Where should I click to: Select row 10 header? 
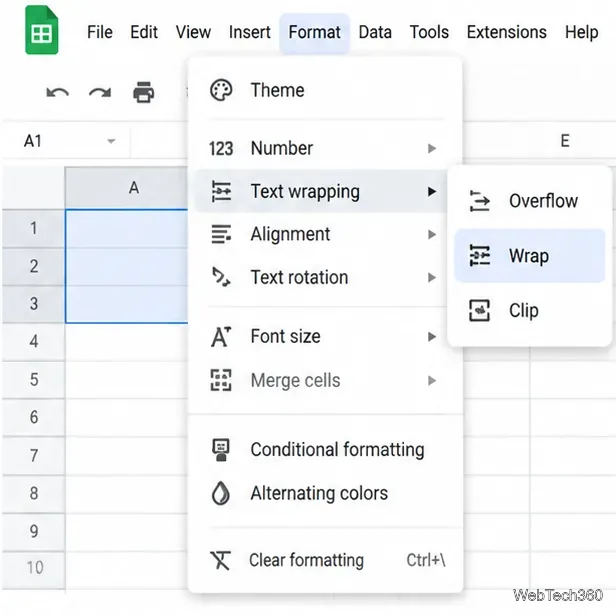tap(34, 568)
